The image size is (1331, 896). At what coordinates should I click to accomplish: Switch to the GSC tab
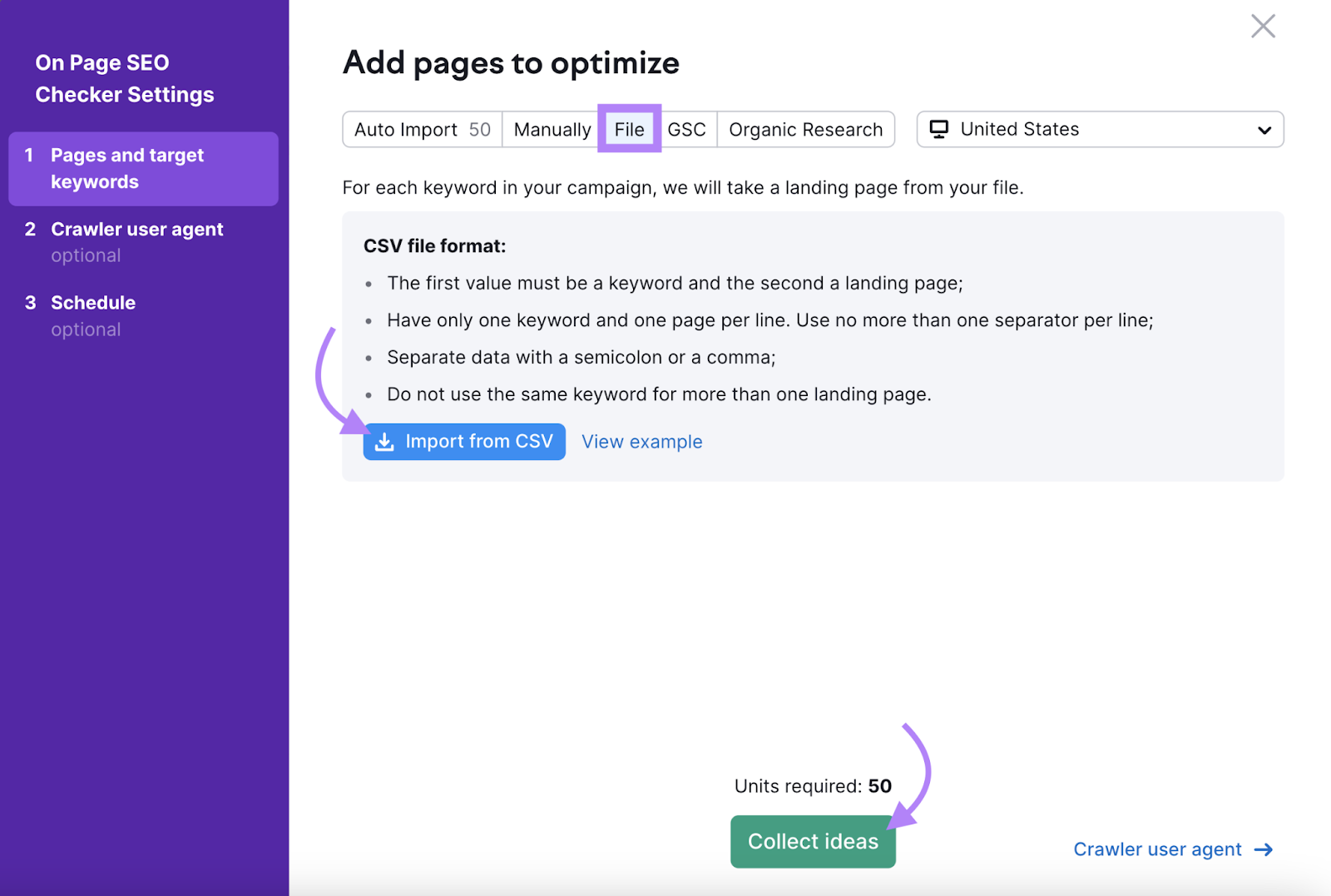(x=687, y=129)
